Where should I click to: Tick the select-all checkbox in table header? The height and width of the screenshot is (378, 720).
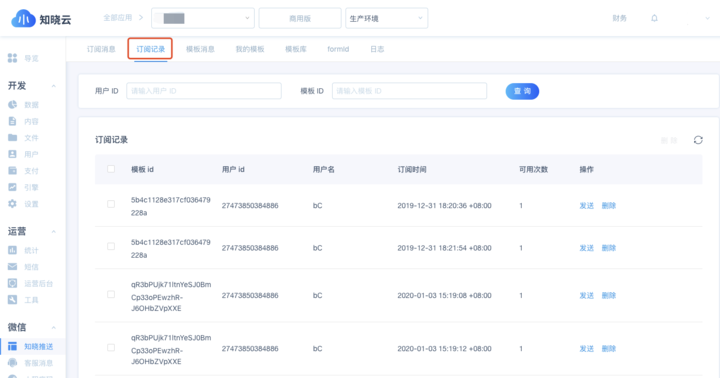coord(111,169)
